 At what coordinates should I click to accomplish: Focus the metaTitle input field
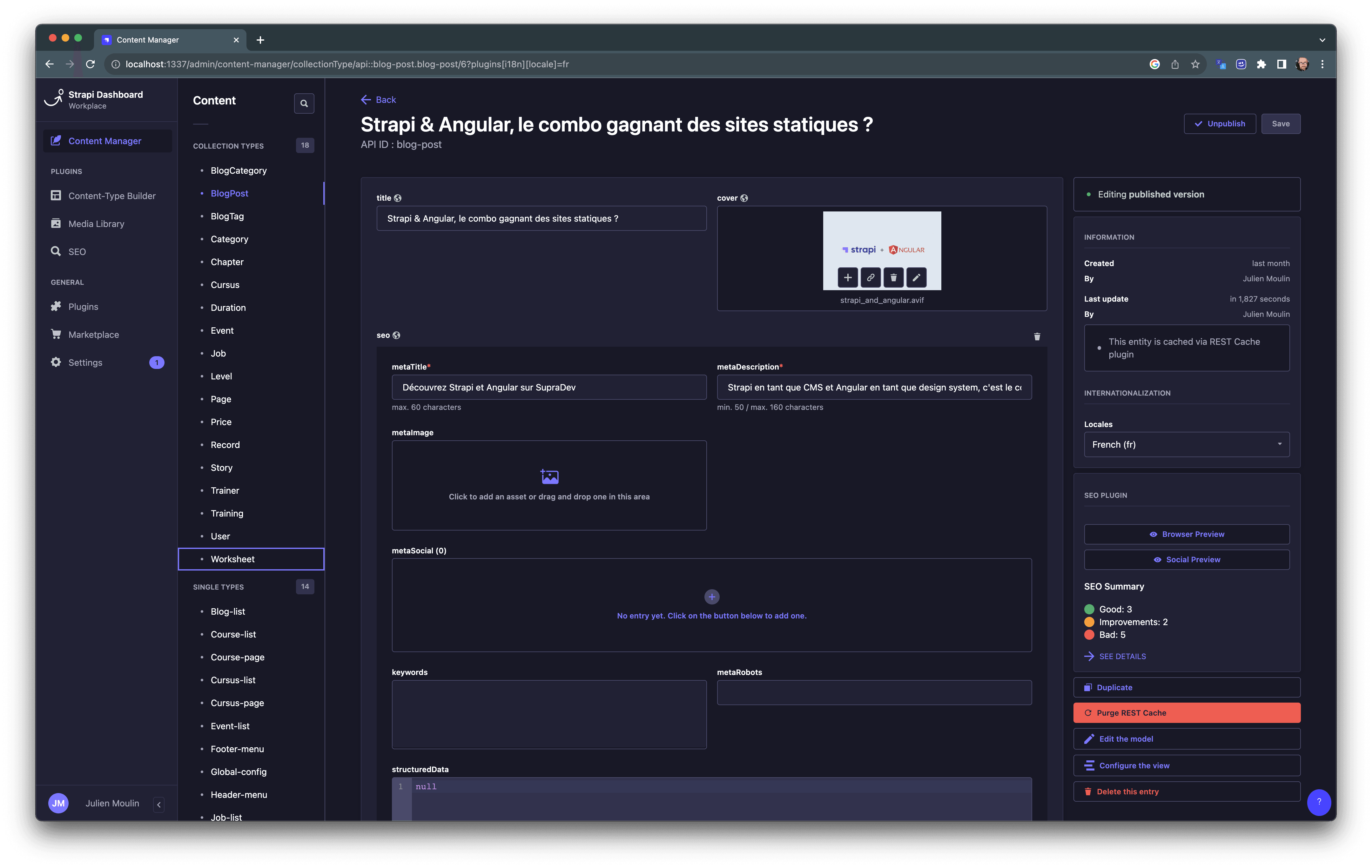[x=549, y=387]
